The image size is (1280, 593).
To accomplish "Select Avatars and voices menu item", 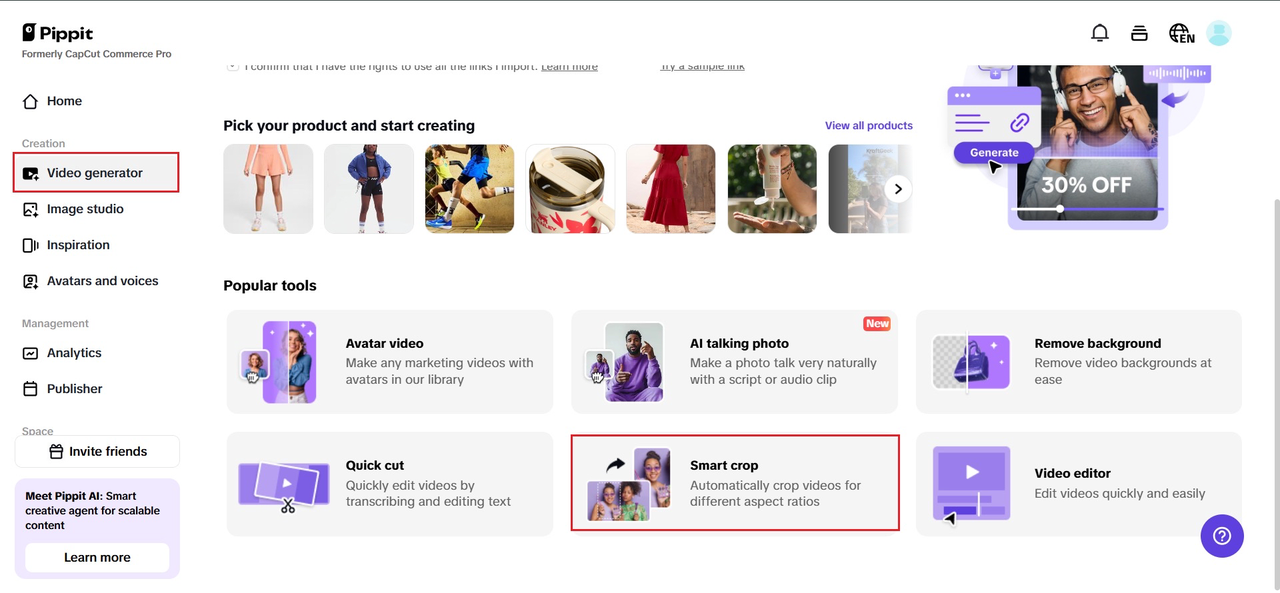I will tap(102, 281).
